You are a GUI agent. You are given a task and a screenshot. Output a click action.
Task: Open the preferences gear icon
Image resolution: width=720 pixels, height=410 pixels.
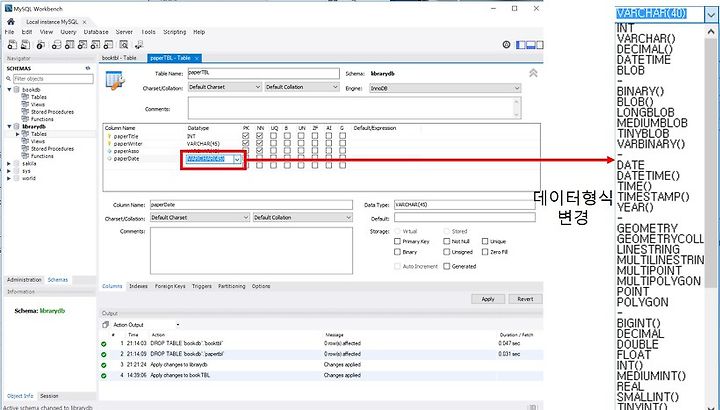[x=506, y=45]
